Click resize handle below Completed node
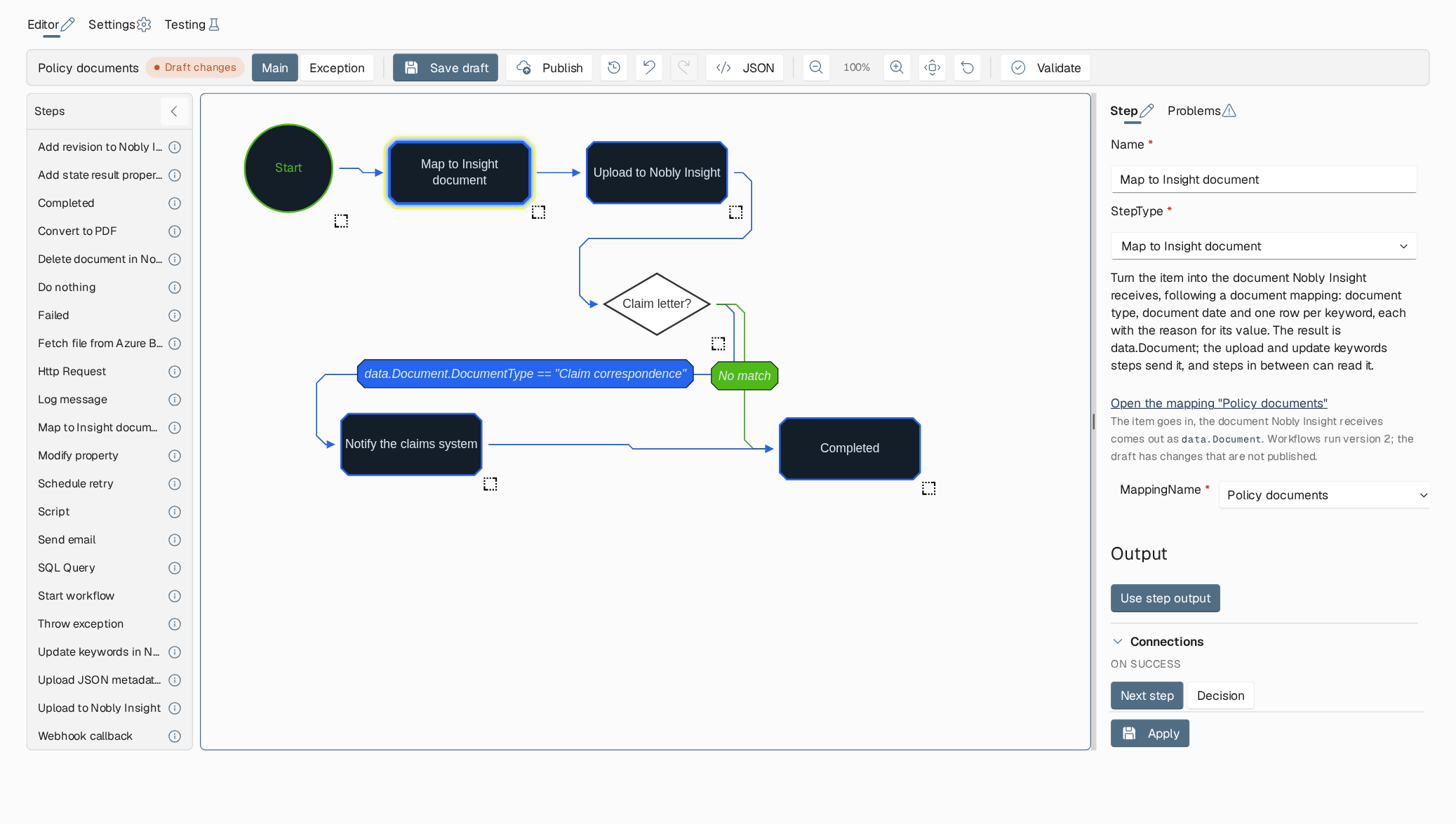 coord(929,488)
